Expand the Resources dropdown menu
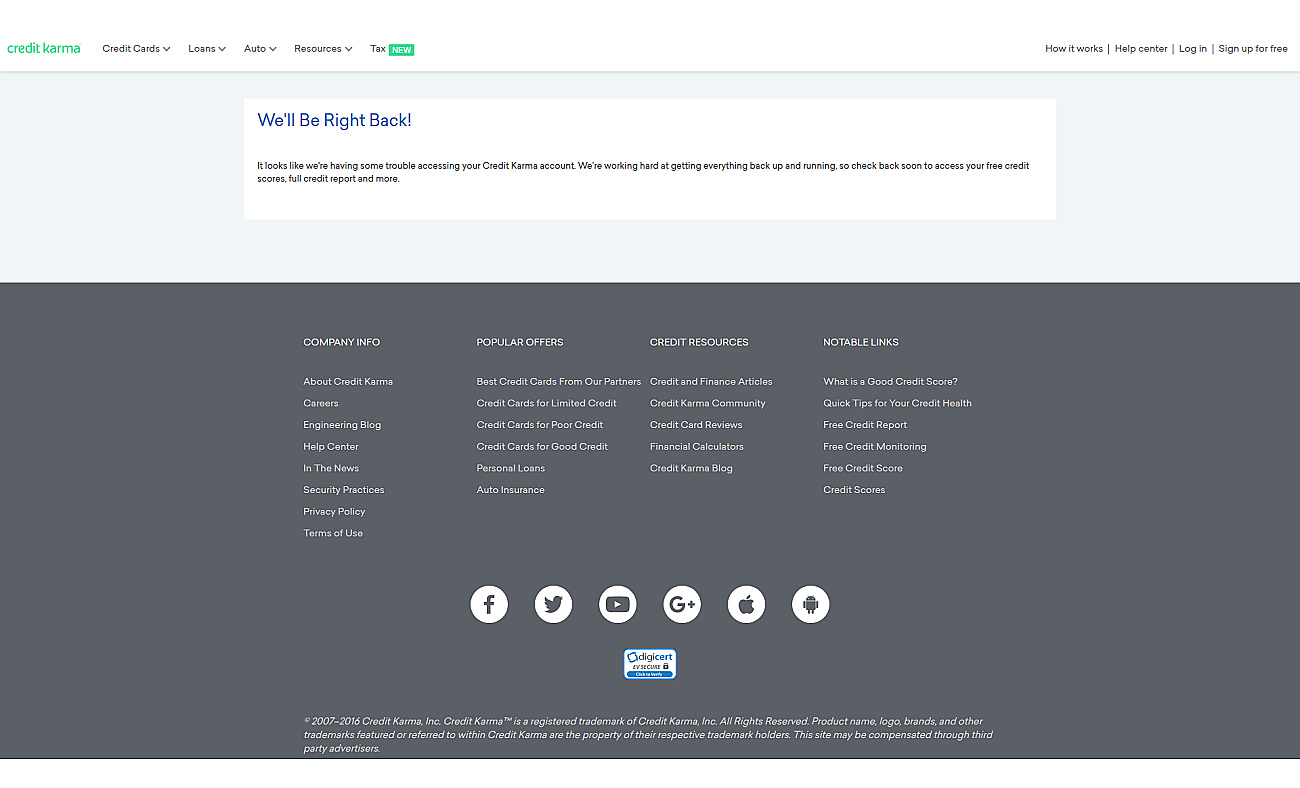The image size is (1300, 788). pos(323,49)
